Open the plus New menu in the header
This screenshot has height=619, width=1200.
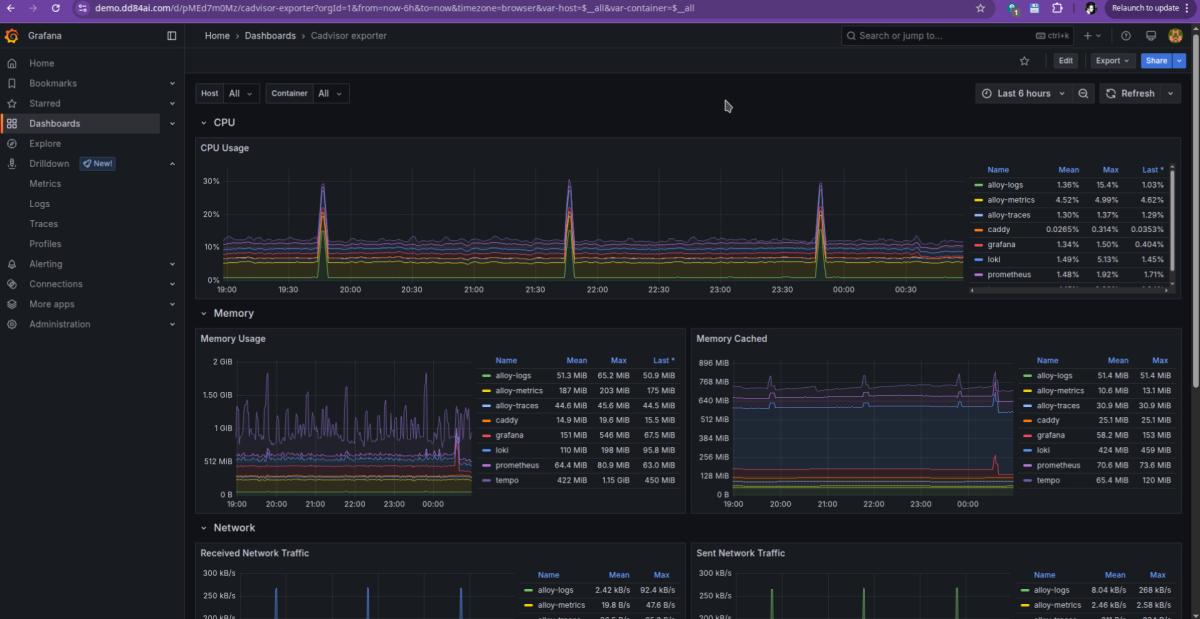click(x=1091, y=36)
